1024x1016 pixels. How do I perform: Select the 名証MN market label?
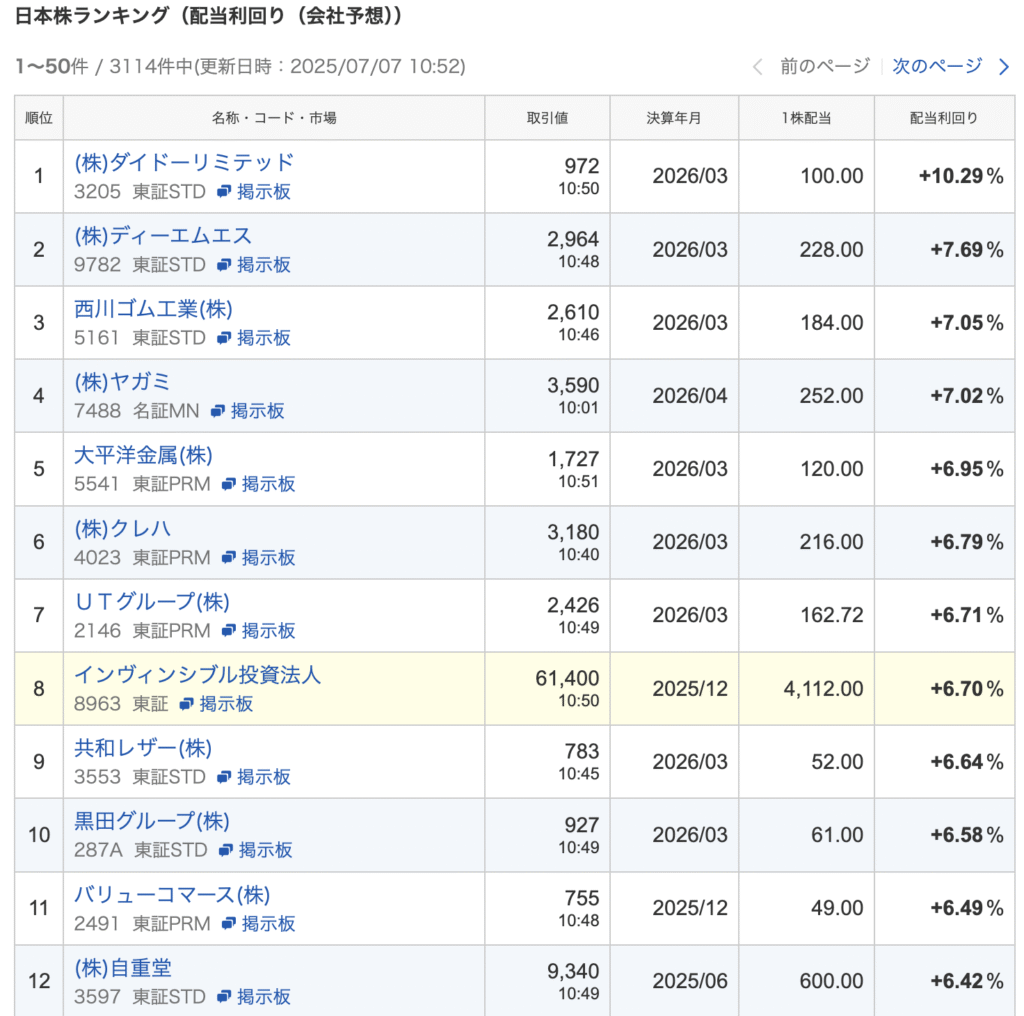[x=166, y=411]
